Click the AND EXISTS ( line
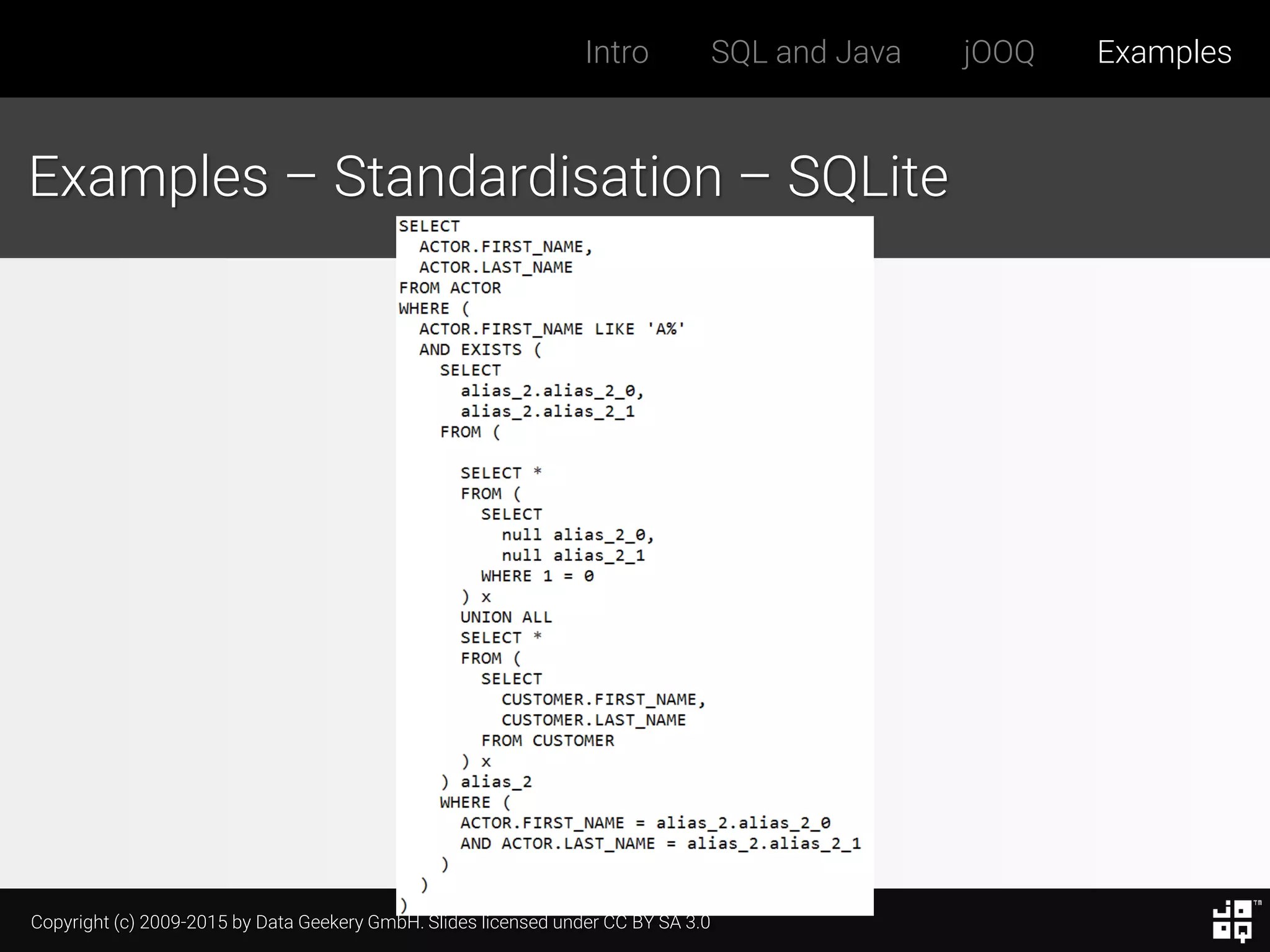The image size is (1270, 952). click(x=480, y=350)
